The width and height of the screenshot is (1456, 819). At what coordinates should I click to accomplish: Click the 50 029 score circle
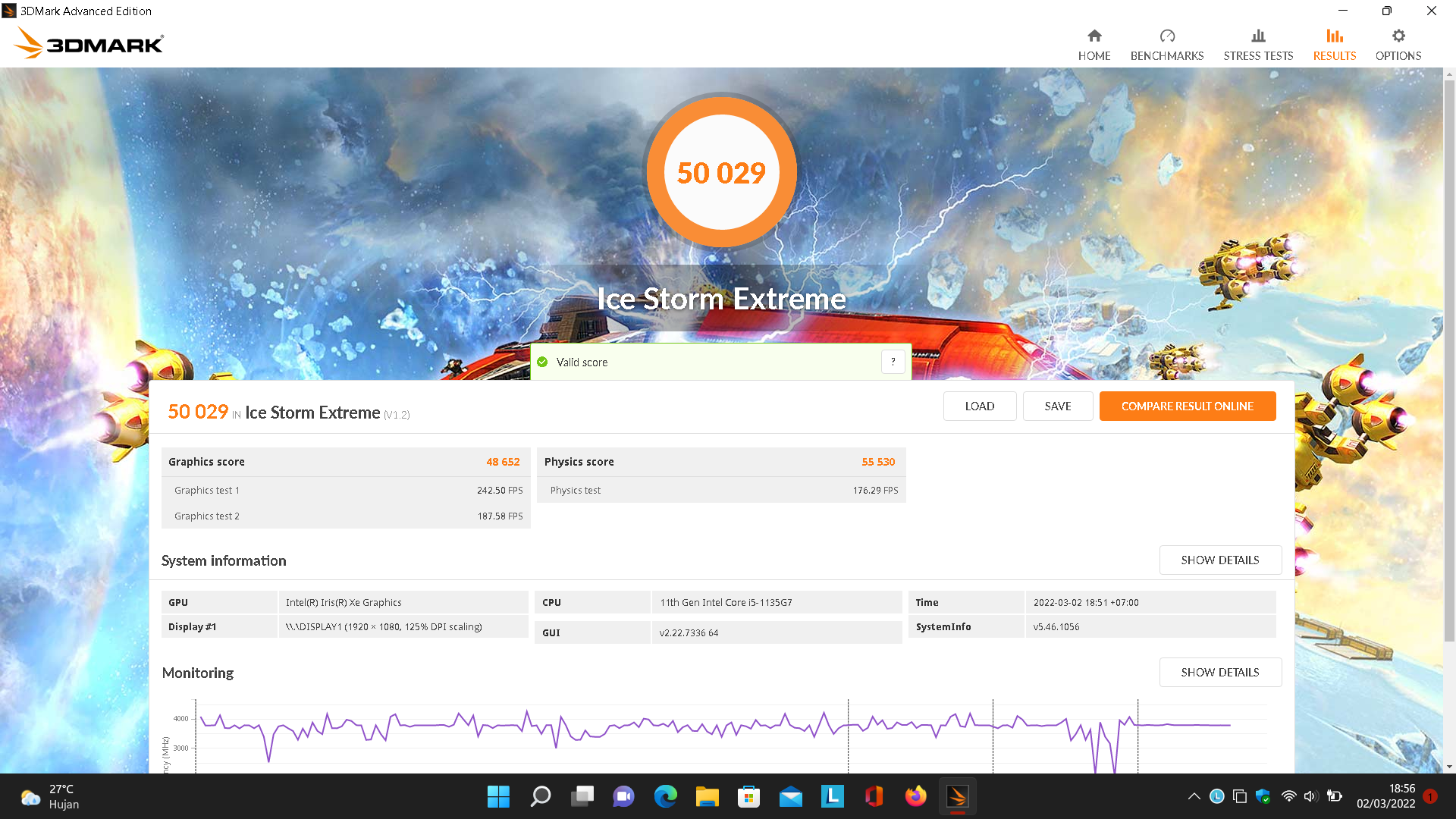(x=721, y=172)
